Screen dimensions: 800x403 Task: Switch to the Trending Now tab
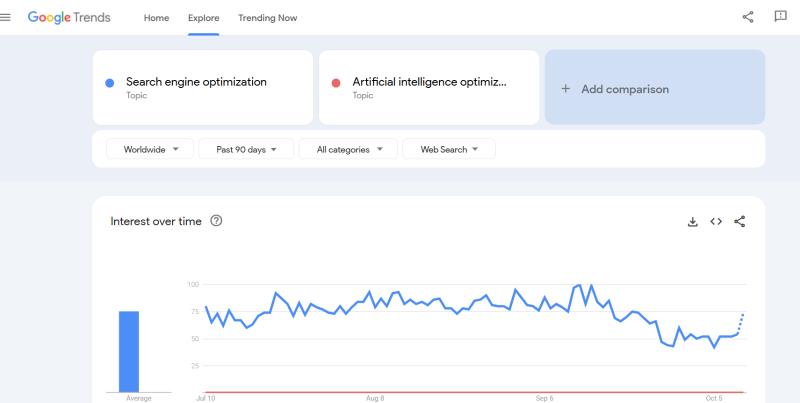point(267,18)
